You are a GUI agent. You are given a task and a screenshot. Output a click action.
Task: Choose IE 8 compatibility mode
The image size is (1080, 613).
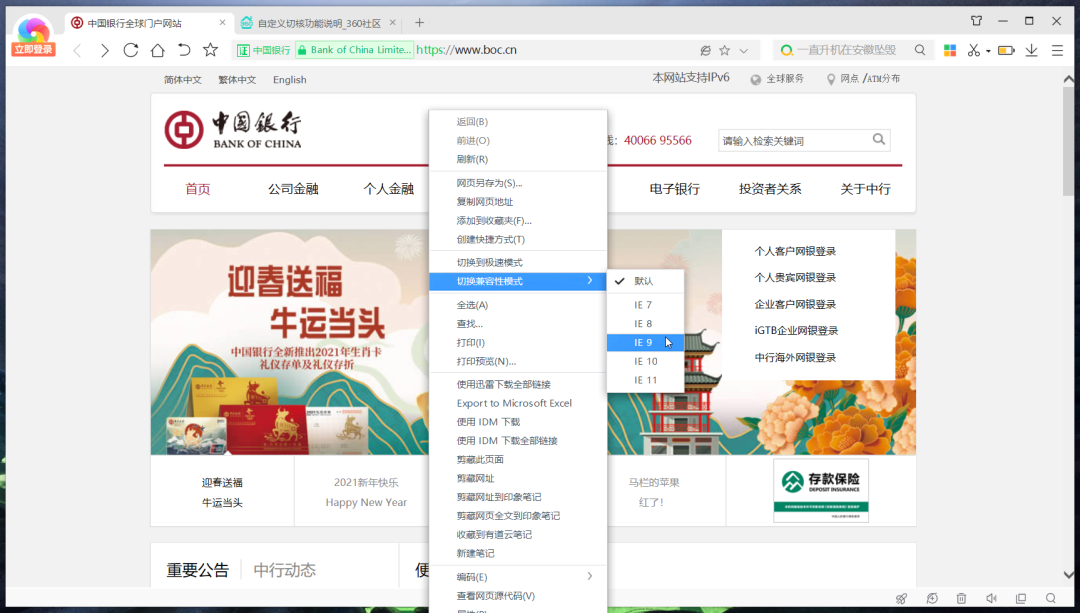pos(645,324)
